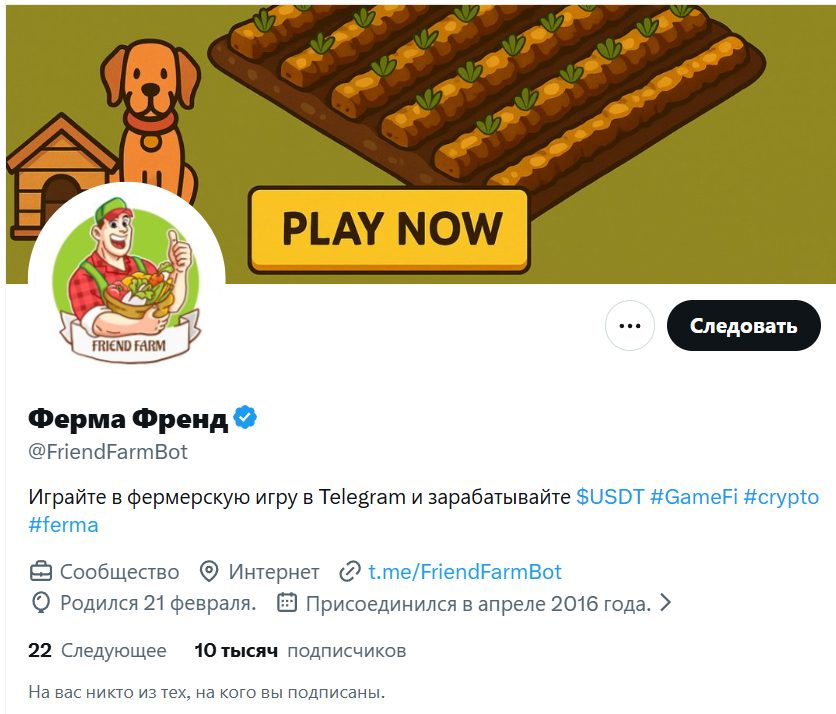Click the Ферма Френд profile name

coord(128,418)
